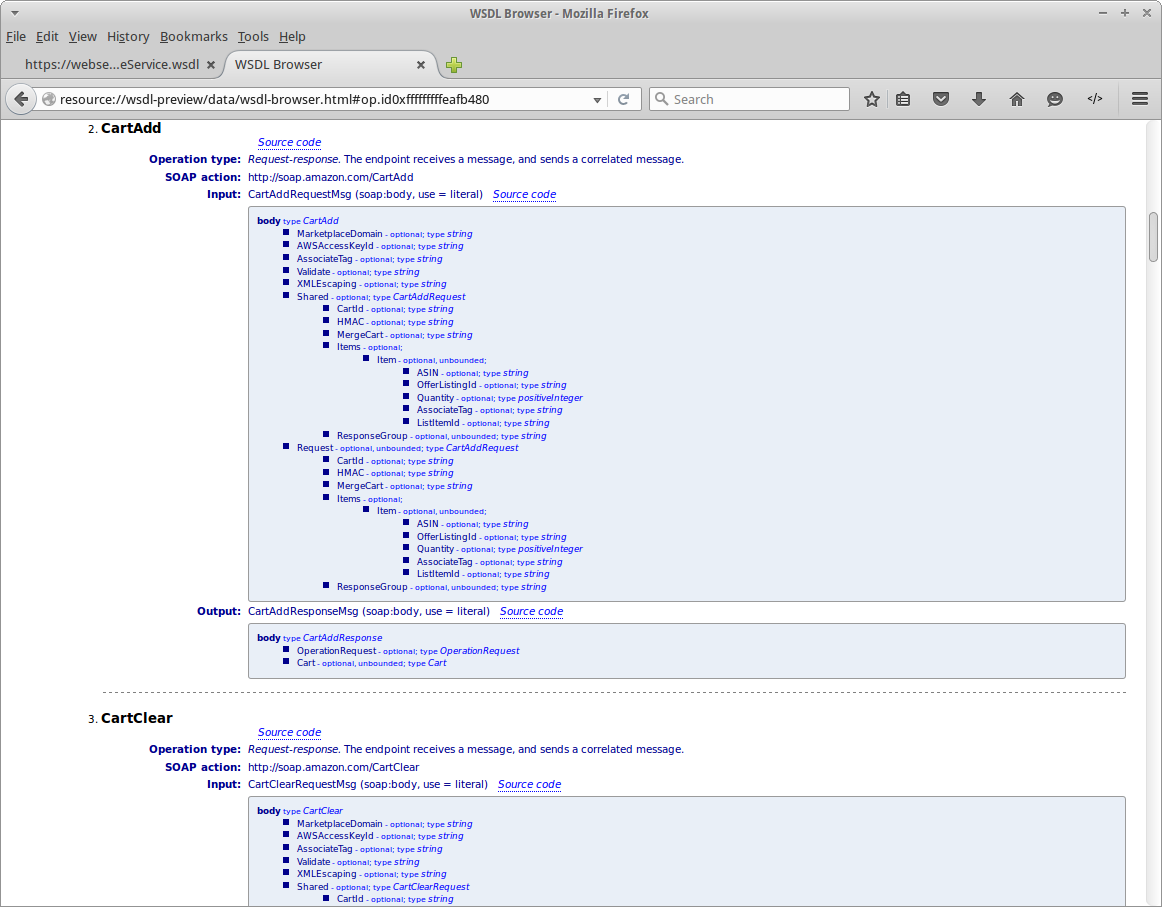This screenshot has width=1162, height=907.
Task: Click the Hello chat smiley icon
Action: click(1055, 99)
